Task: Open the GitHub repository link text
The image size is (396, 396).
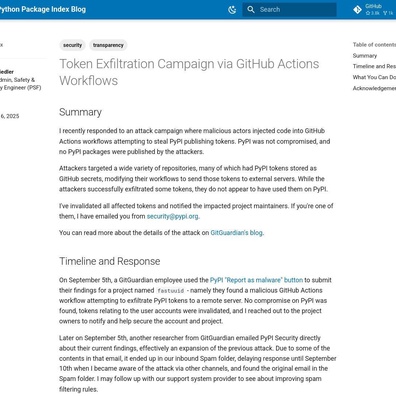Action: (373, 6)
